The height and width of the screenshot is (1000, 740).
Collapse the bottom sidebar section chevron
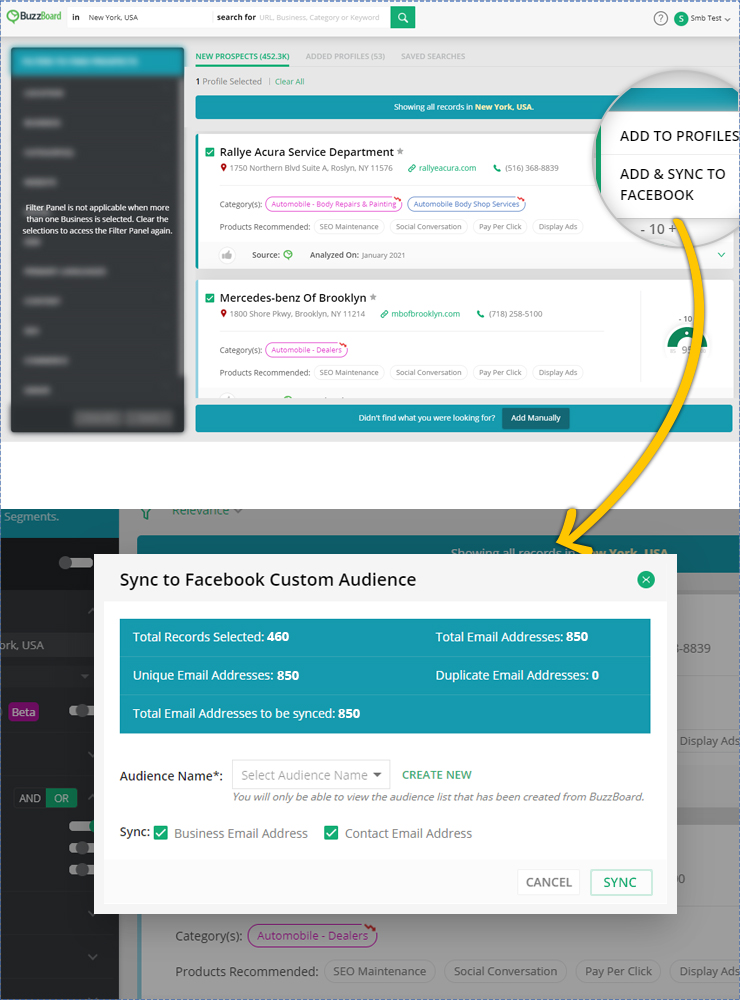92,957
